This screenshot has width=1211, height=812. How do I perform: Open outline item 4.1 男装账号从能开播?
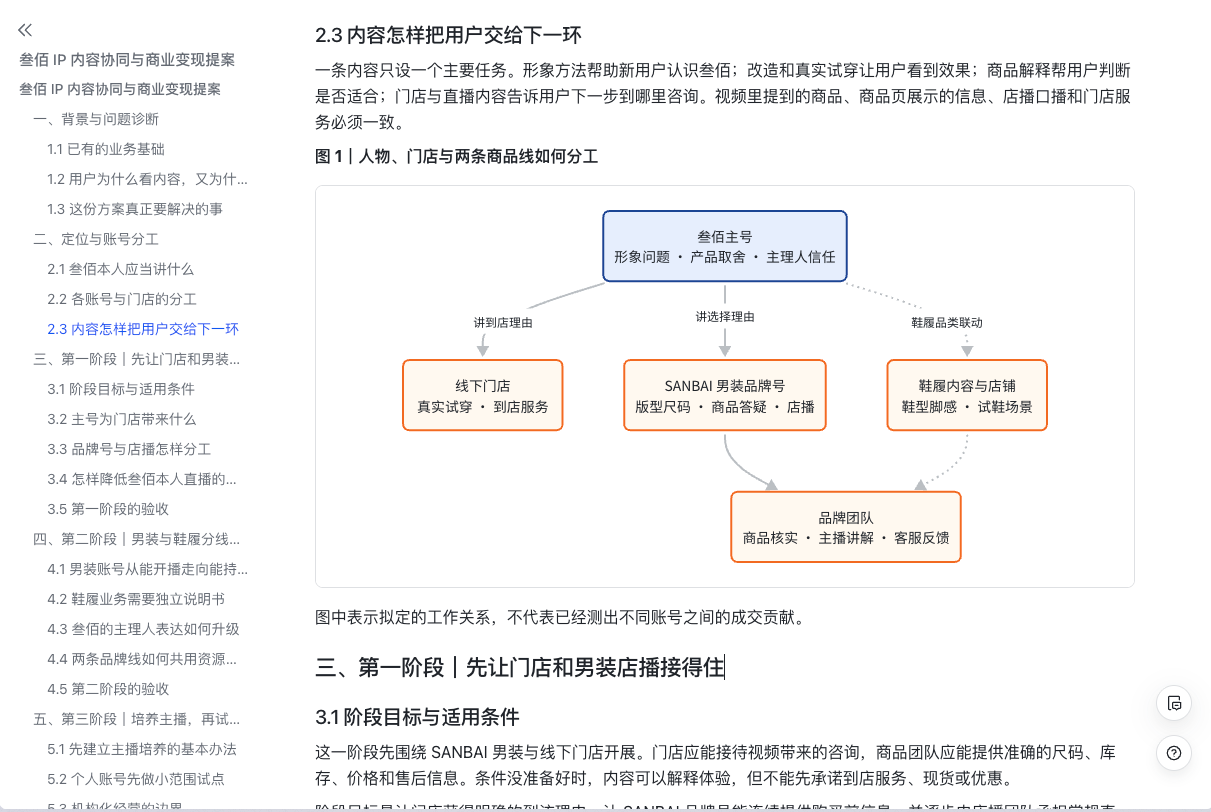point(147,569)
